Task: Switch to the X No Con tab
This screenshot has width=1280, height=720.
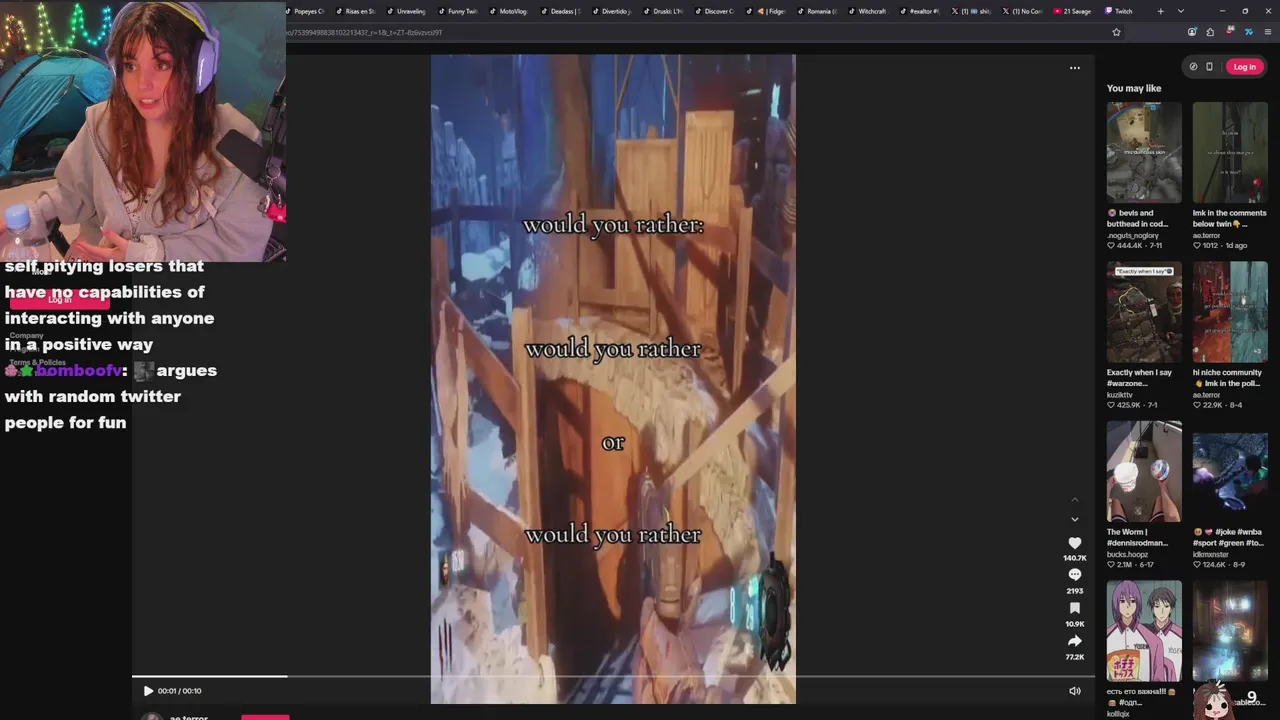Action: (x=1021, y=11)
